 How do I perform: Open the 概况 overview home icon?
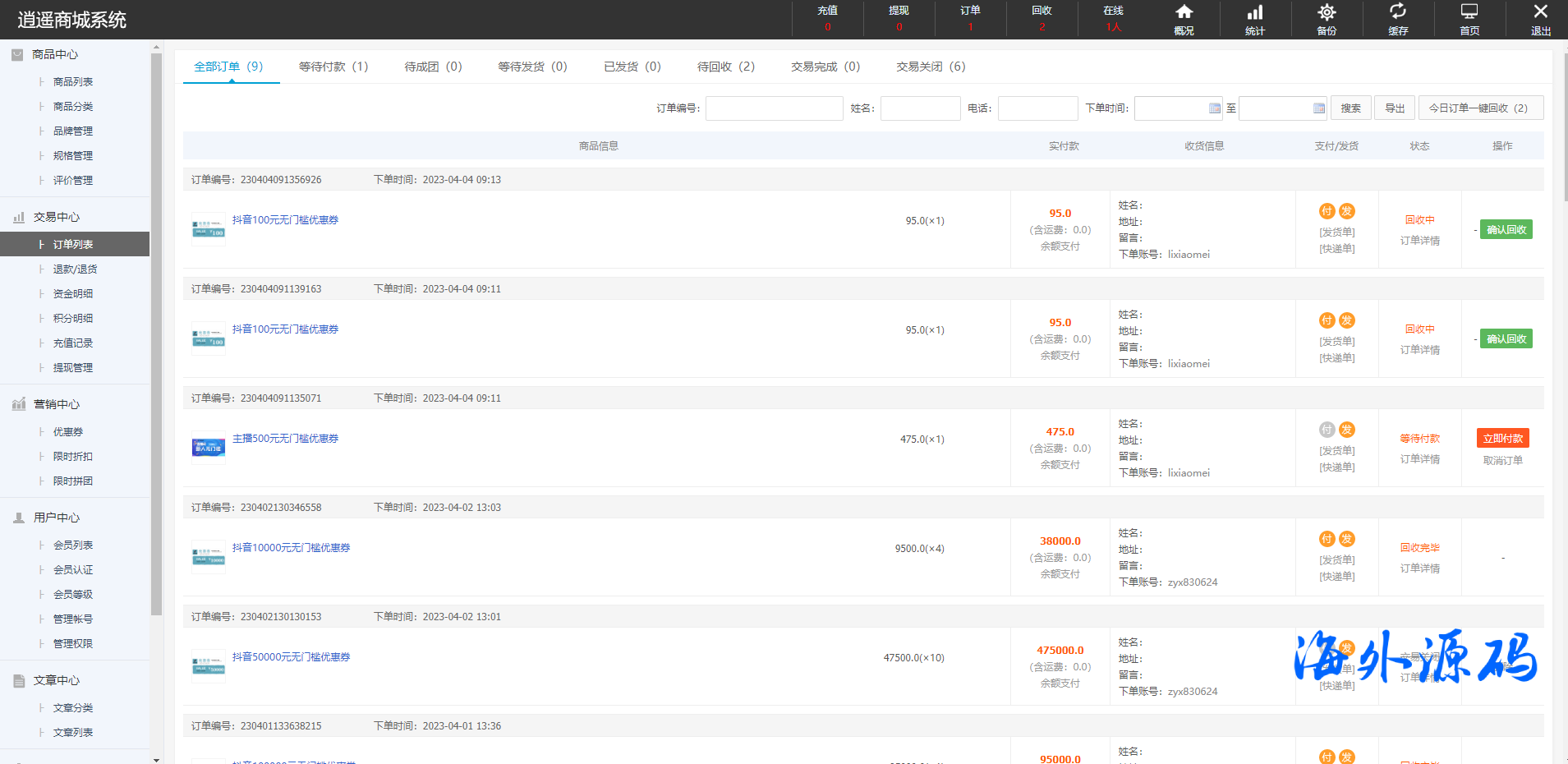pos(1184,12)
